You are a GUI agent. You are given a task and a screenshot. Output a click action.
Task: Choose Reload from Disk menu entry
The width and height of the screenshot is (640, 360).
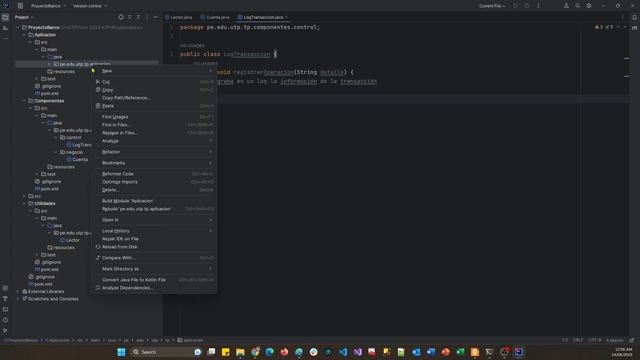(x=154, y=247)
